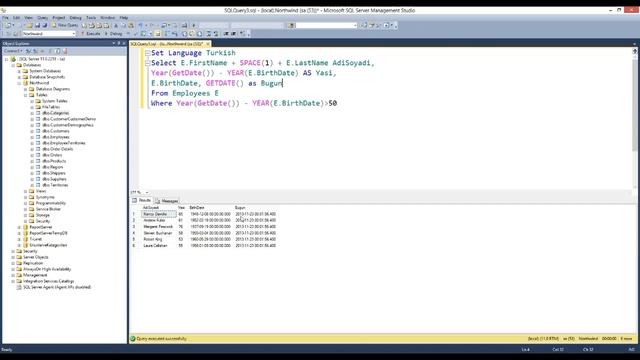The height and width of the screenshot is (360, 640).
Task: Select AlwaysOn High Availability node
Action: click(47, 269)
